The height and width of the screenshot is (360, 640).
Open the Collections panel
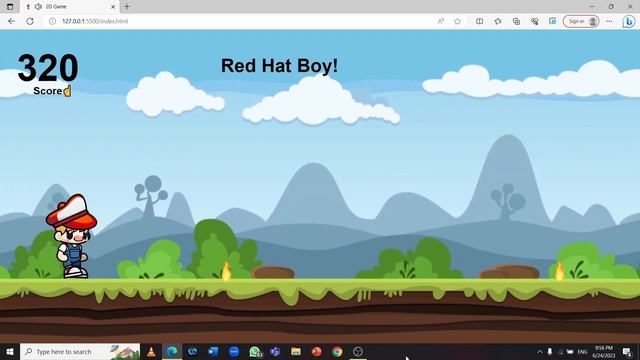[516, 21]
